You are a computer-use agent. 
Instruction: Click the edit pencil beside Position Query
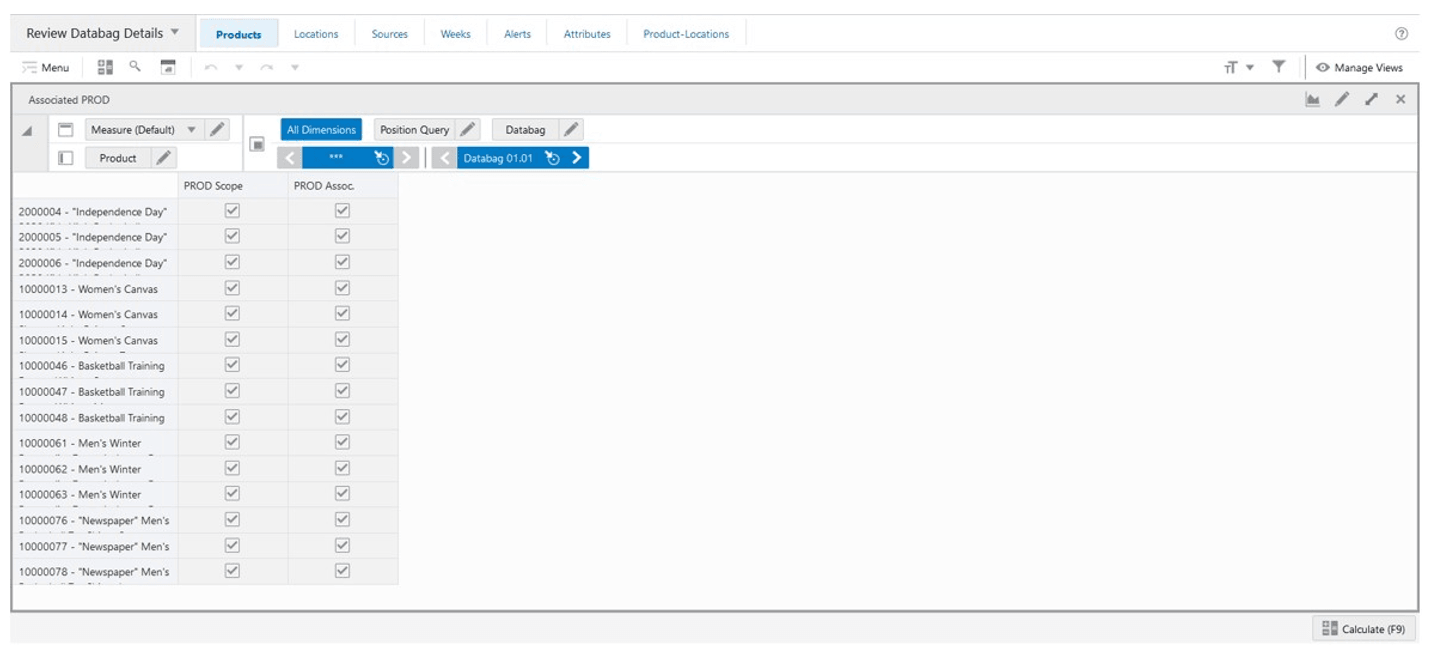click(465, 129)
